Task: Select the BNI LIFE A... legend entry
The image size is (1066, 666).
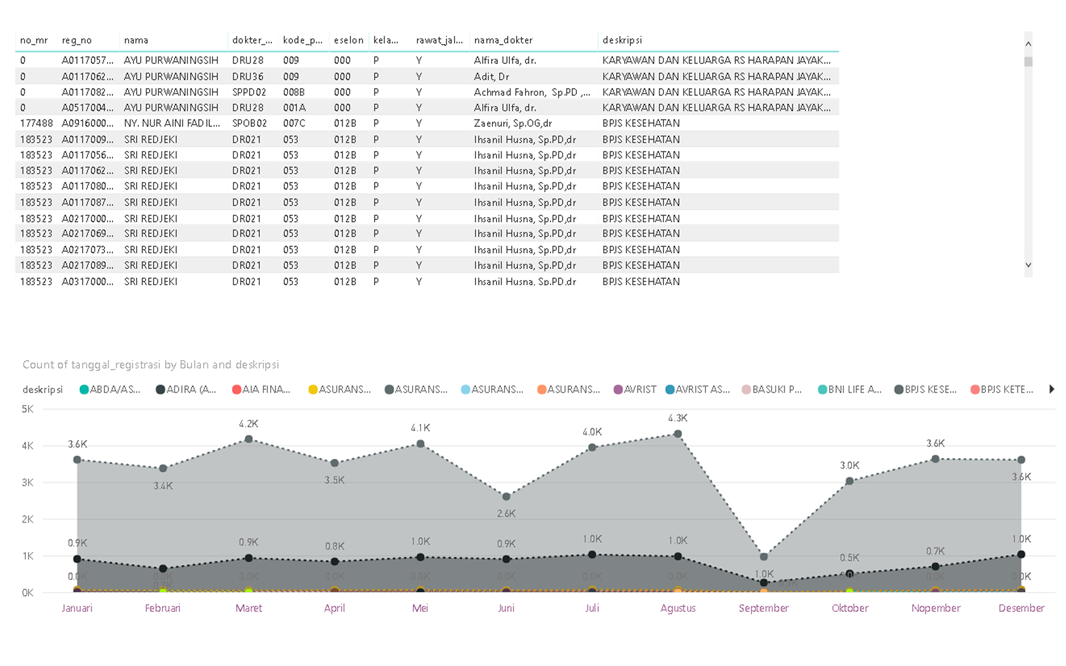Action: click(x=849, y=389)
